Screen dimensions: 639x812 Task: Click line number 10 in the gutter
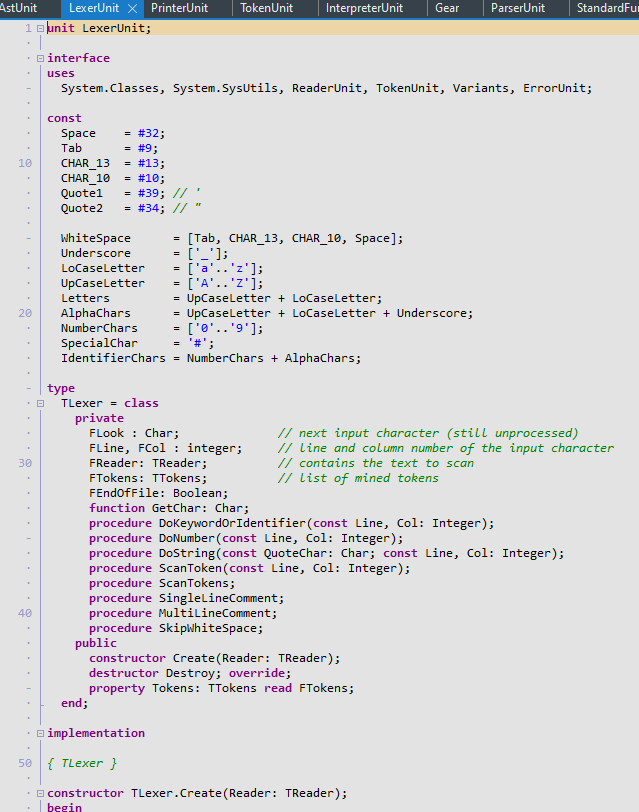point(24,163)
